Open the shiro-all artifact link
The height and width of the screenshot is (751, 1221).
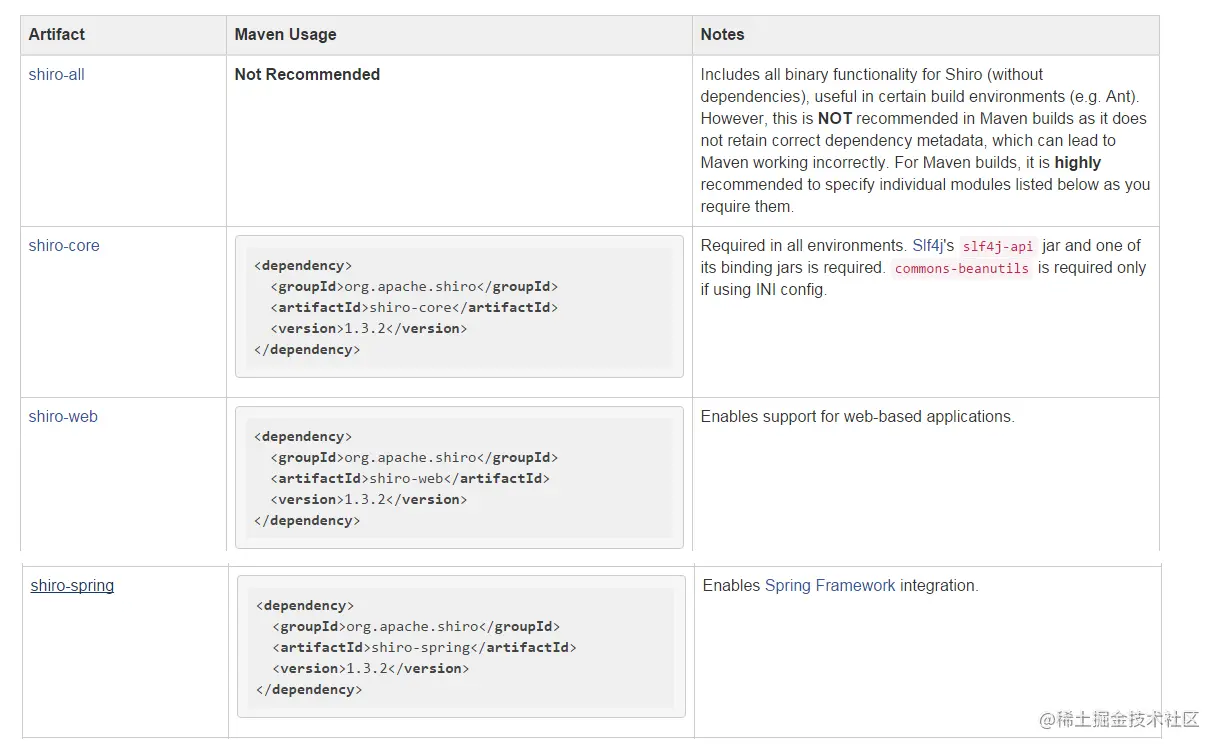[56, 74]
